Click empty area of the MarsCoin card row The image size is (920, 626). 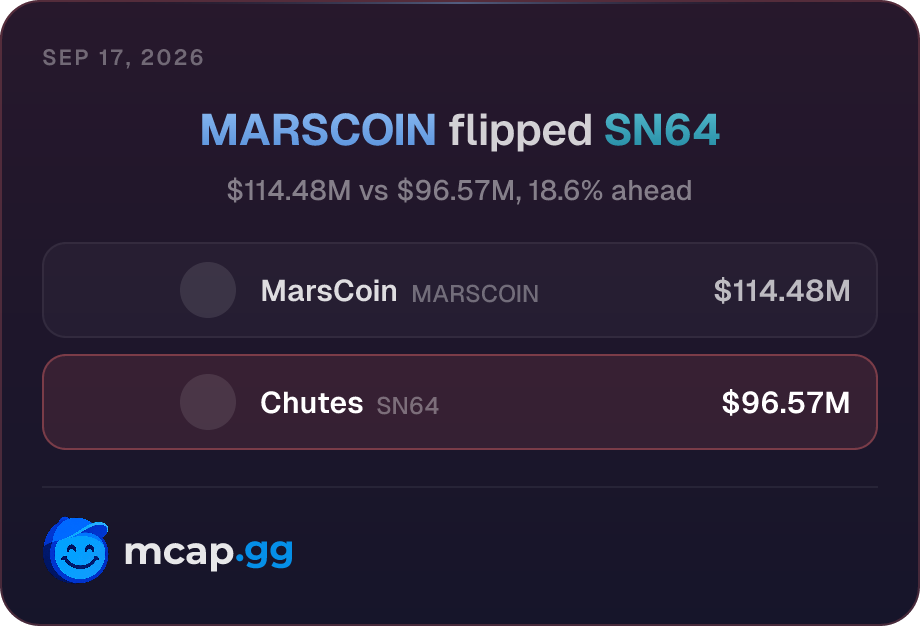[622, 290]
